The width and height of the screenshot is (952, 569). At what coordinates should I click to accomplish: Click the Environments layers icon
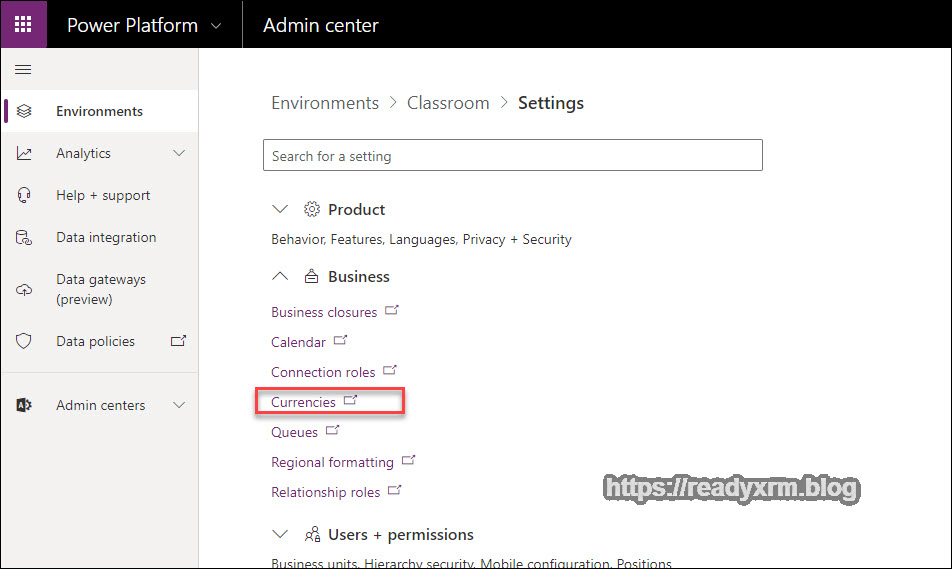pos(24,111)
